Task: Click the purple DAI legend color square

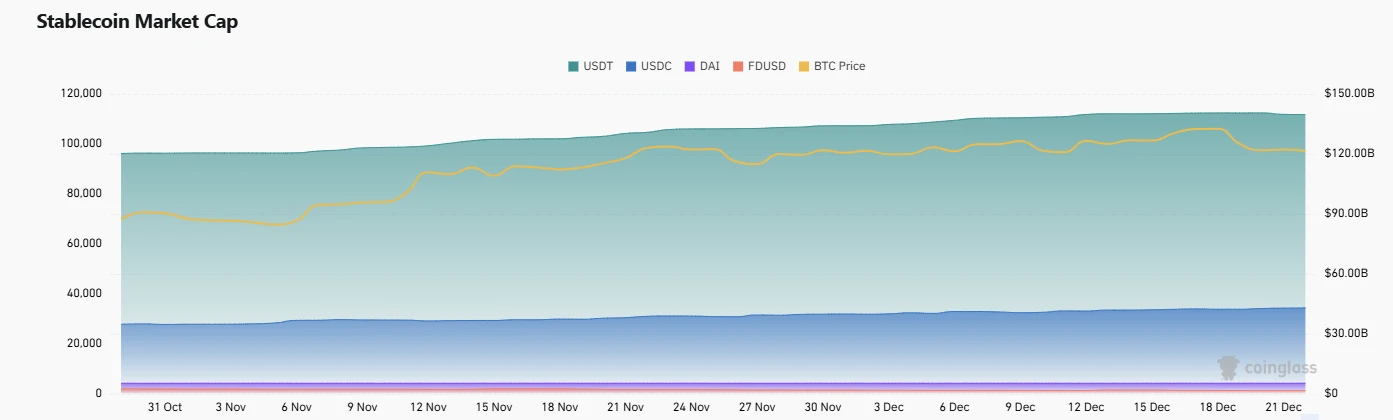Action: [690, 66]
